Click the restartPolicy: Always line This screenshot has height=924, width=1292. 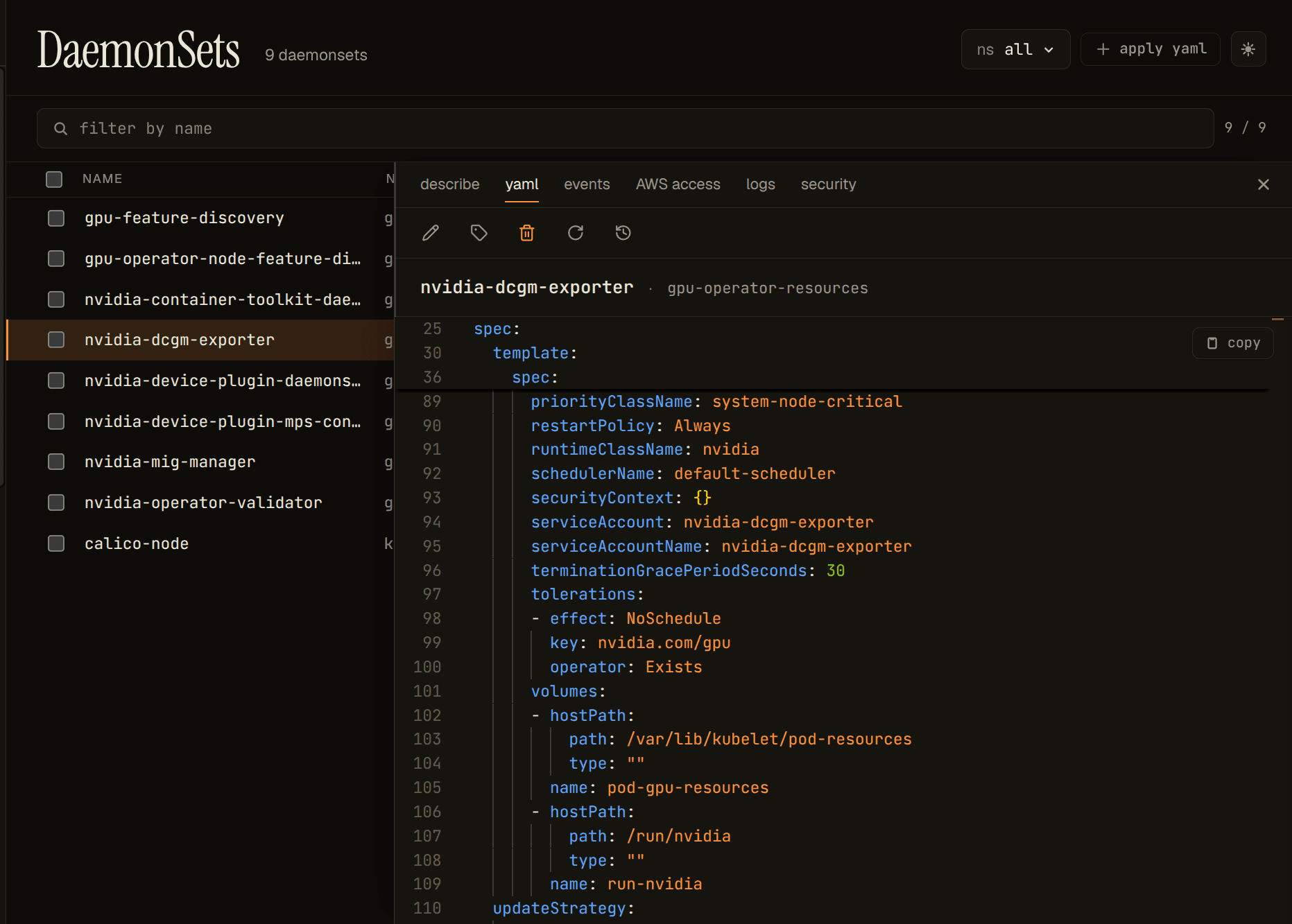(x=630, y=426)
